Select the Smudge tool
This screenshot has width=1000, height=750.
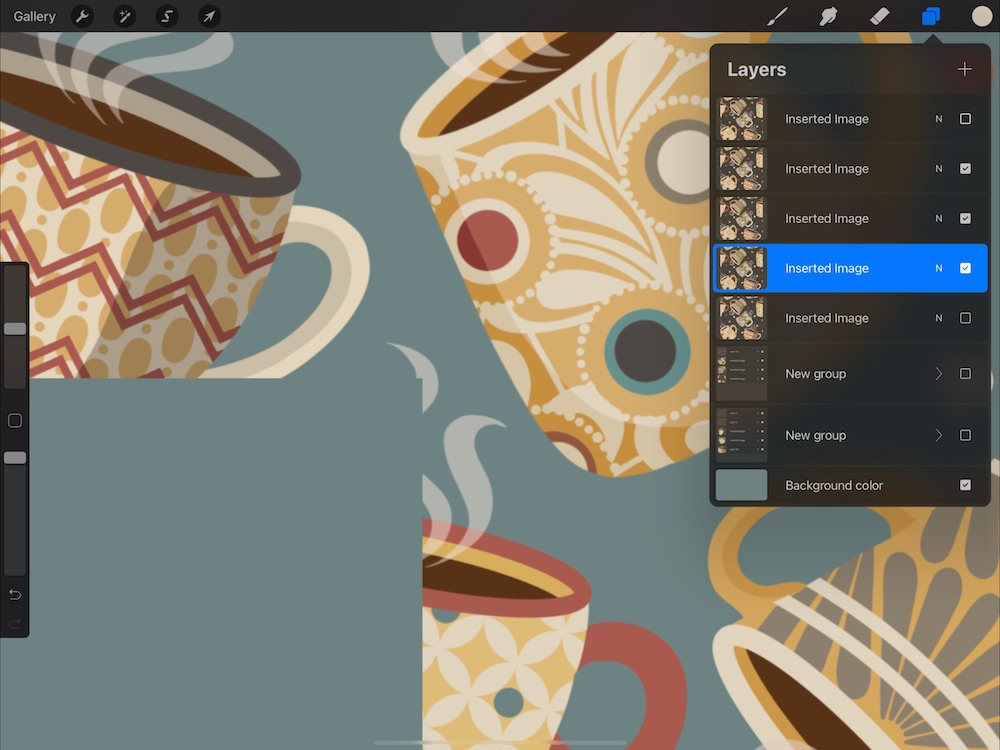tap(828, 16)
